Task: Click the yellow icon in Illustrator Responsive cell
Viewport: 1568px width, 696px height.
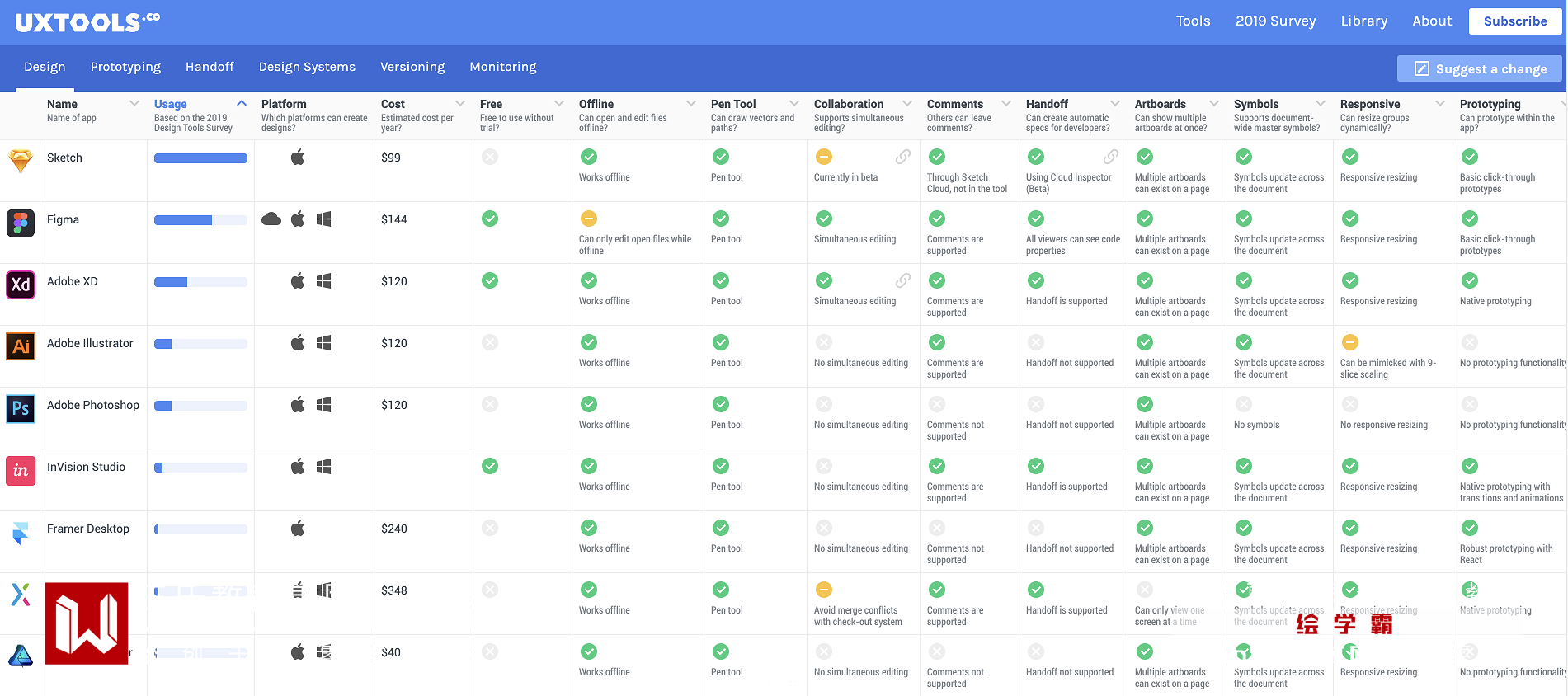Action: coord(1350,342)
